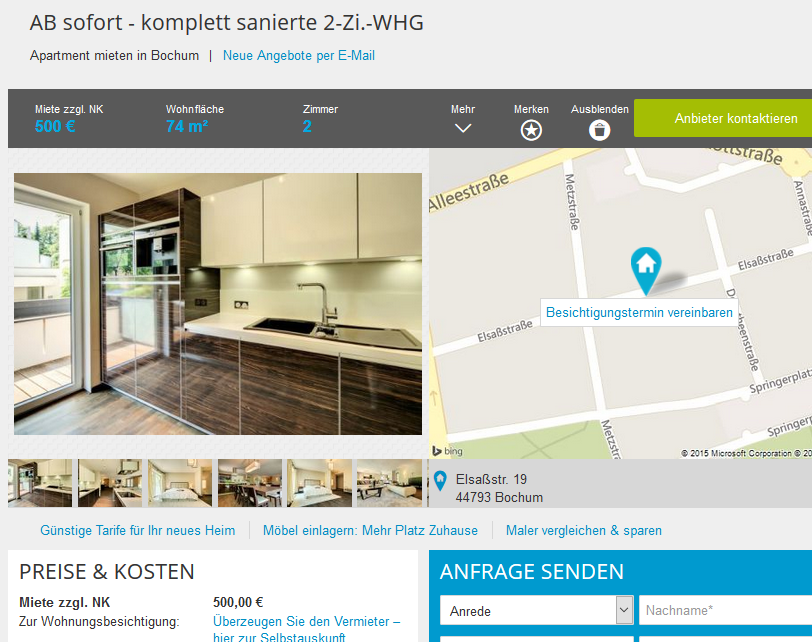Open Möbel einlagern: Mehr Platz Zuhause
812x642 pixels.
[x=370, y=530]
